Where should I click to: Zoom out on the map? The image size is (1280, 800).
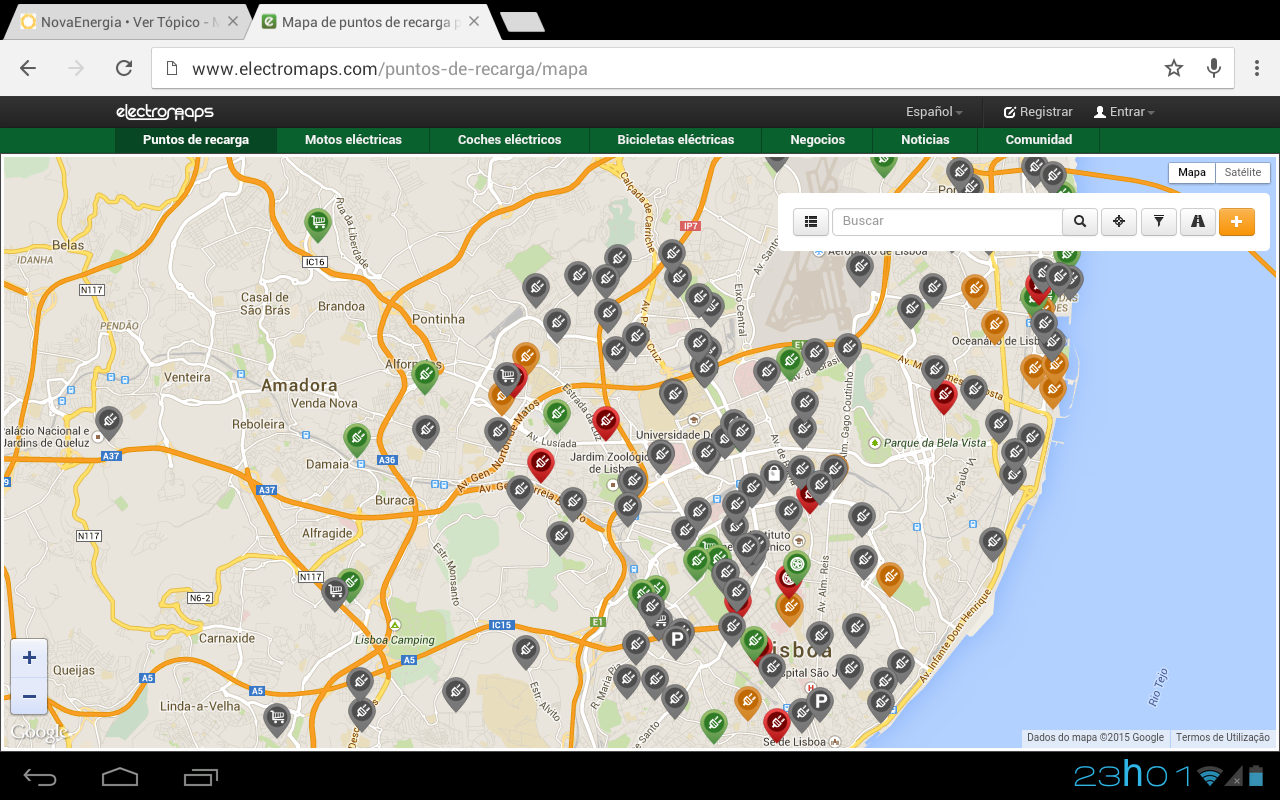coord(29,696)
